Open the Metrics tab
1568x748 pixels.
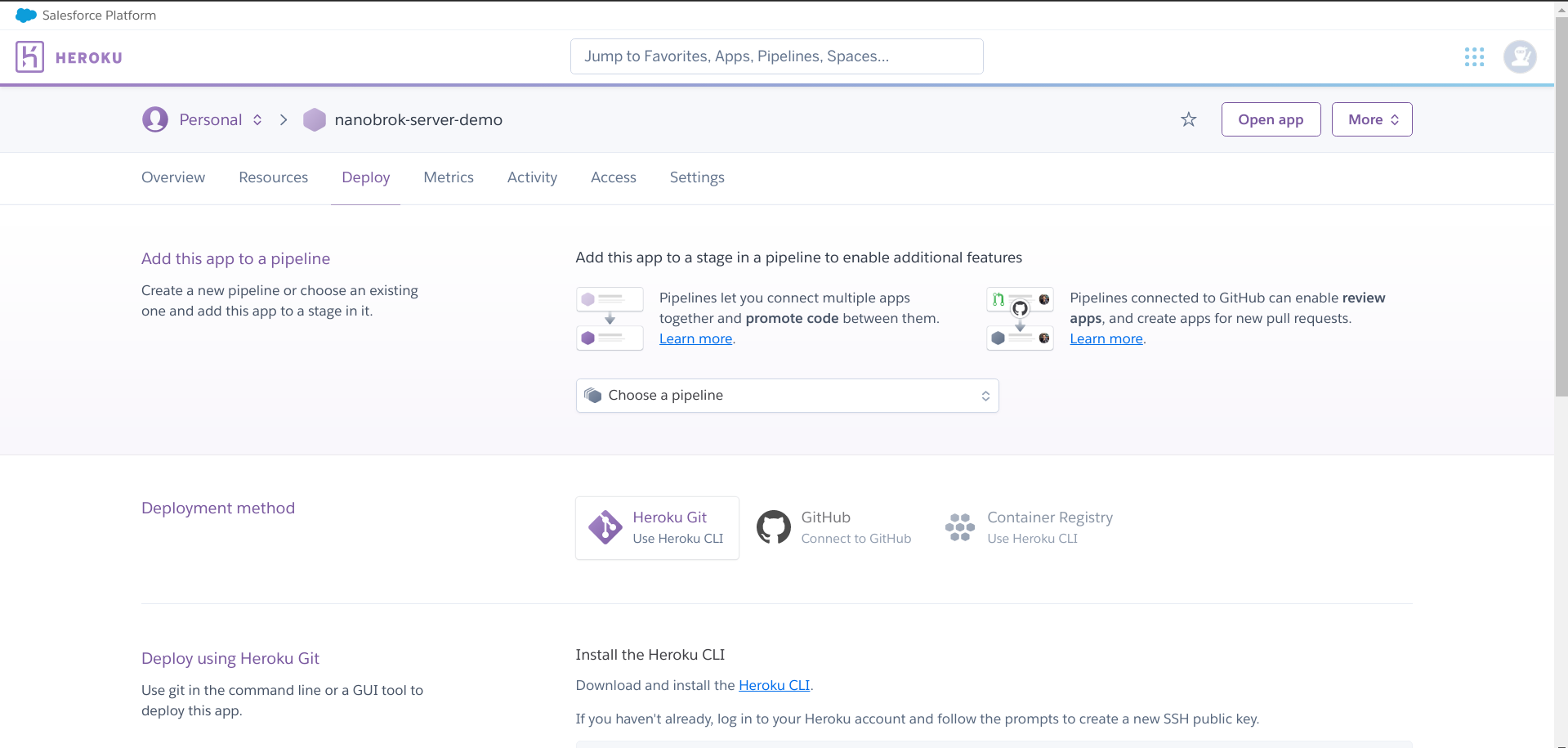(449, 177)
